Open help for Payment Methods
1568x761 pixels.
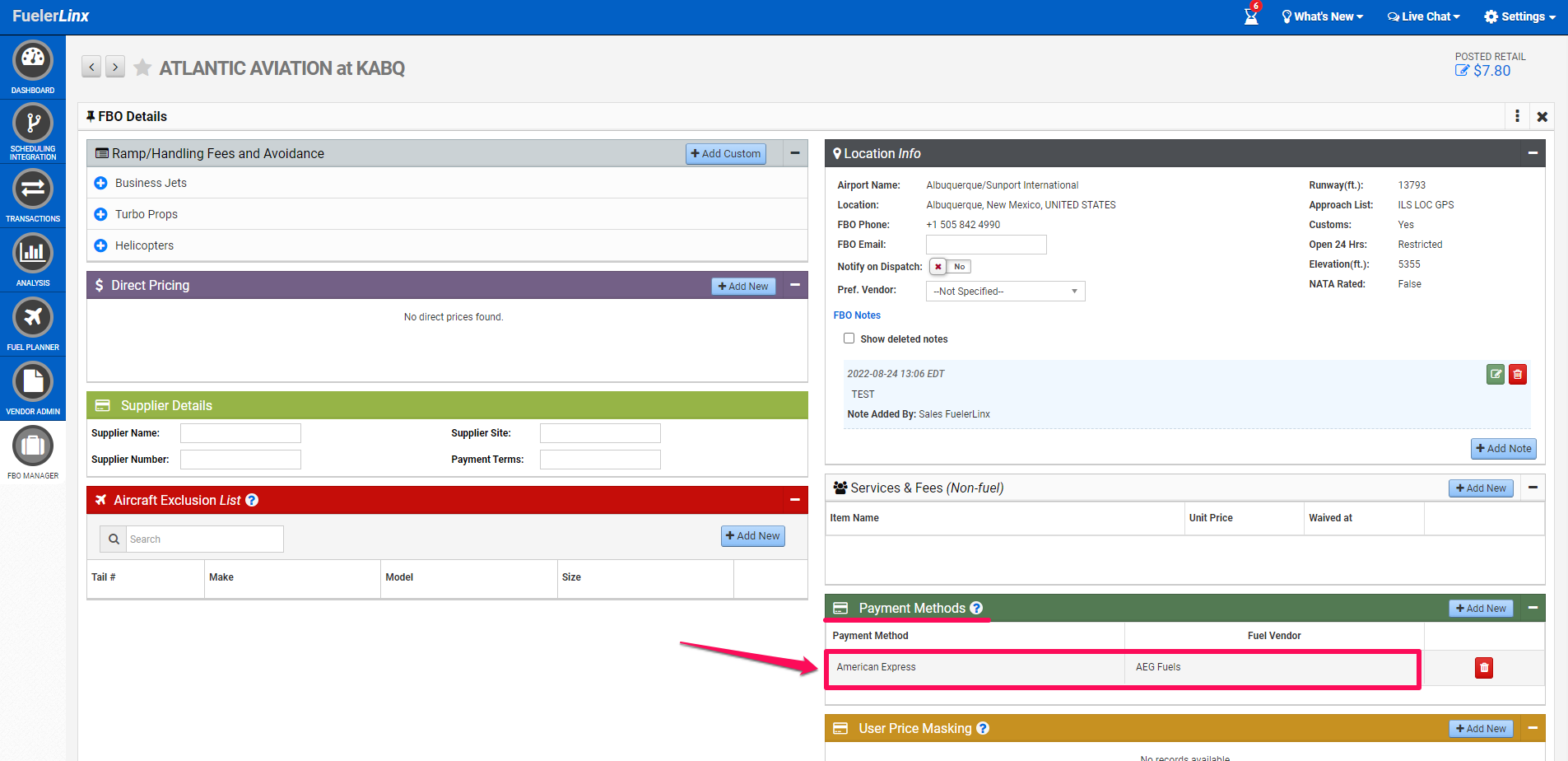click(976, 608)
